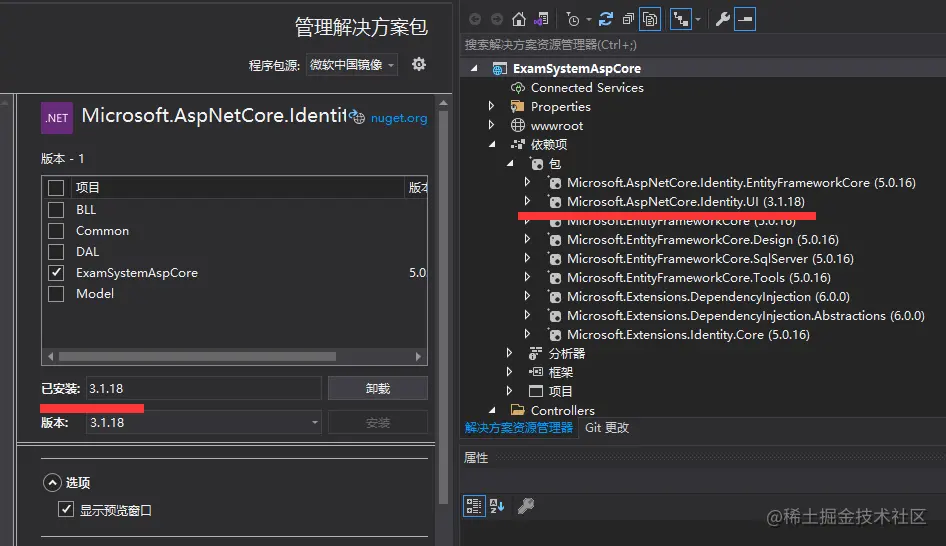The height and width of the screenshot is (546, 946).
Task: Switch between solutions and folder views icon
Action: (541, 19)
